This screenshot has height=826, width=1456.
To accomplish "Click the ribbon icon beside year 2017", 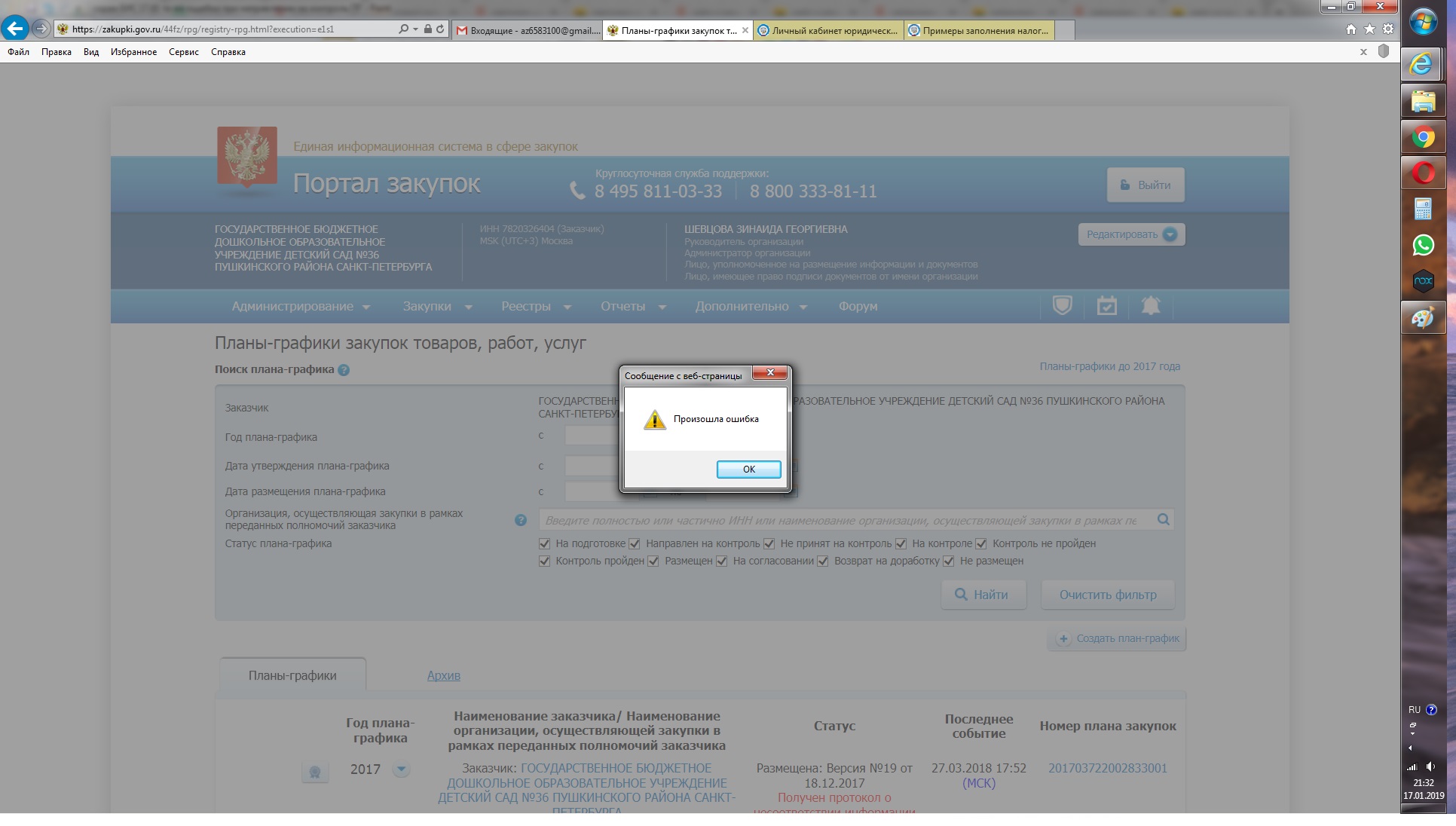I will (x=315, y=772).
